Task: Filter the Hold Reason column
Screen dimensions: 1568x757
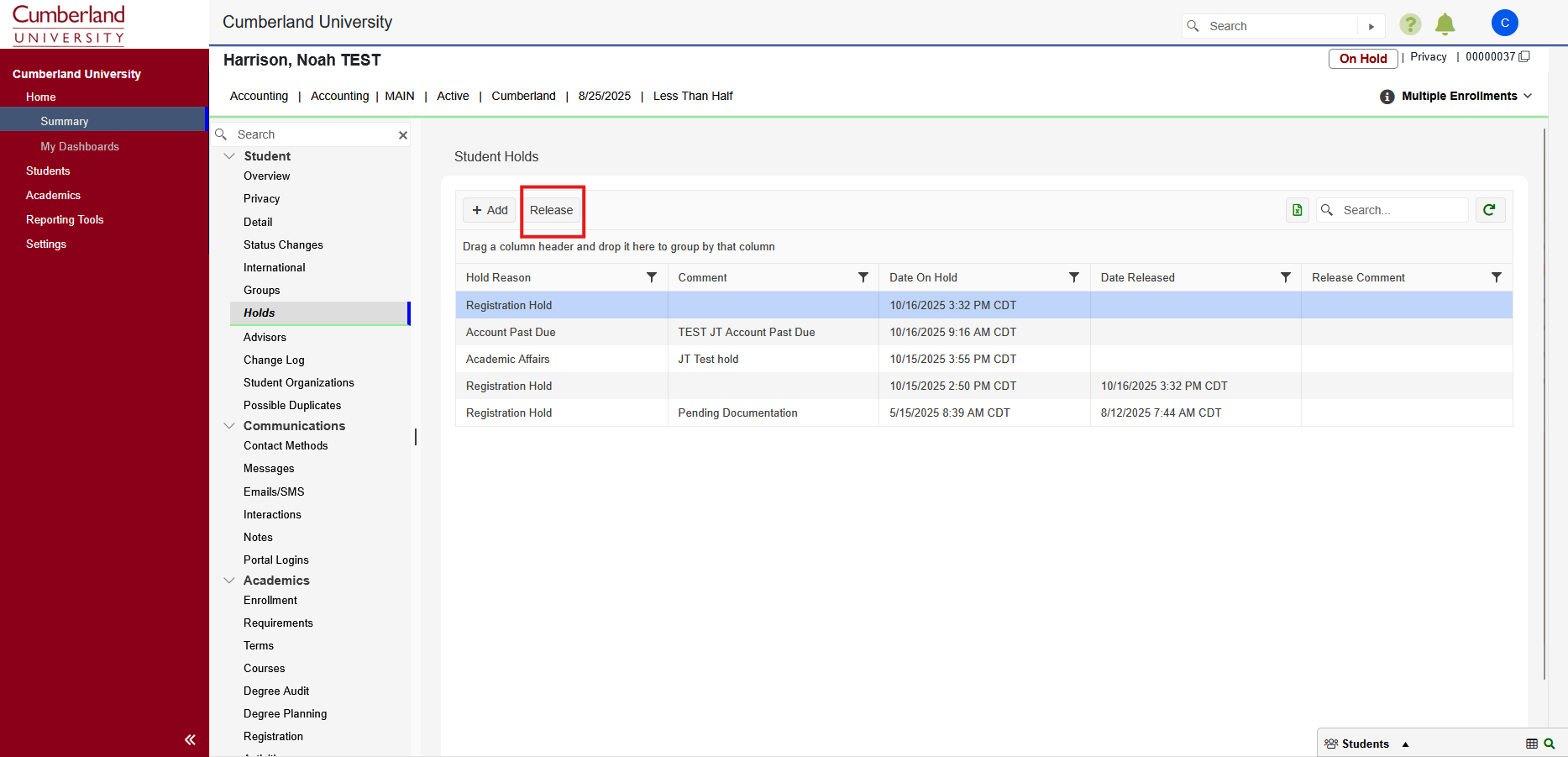Action: click(652, 277)
